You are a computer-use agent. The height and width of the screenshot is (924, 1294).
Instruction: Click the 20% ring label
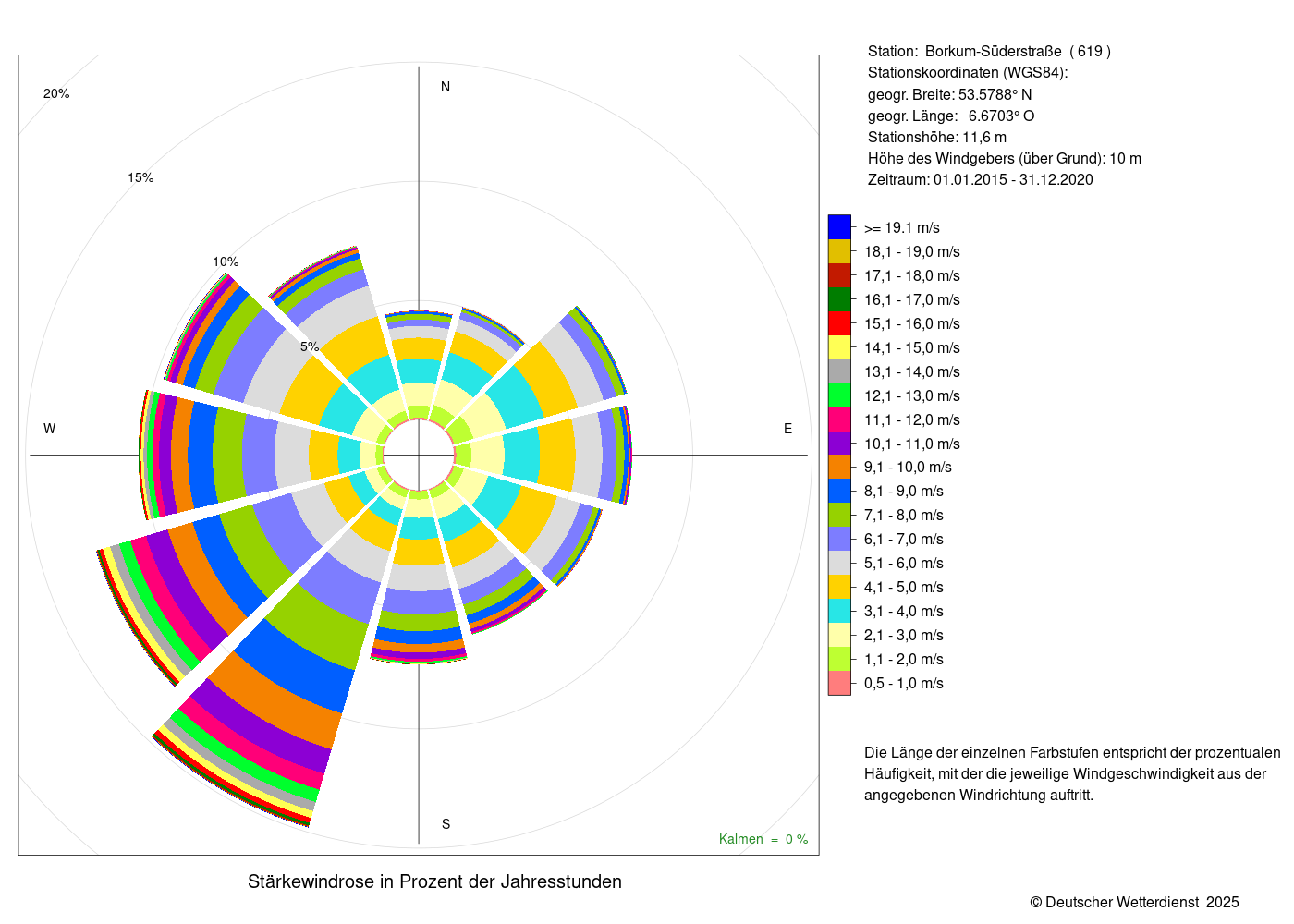click(x=56, y=93)
